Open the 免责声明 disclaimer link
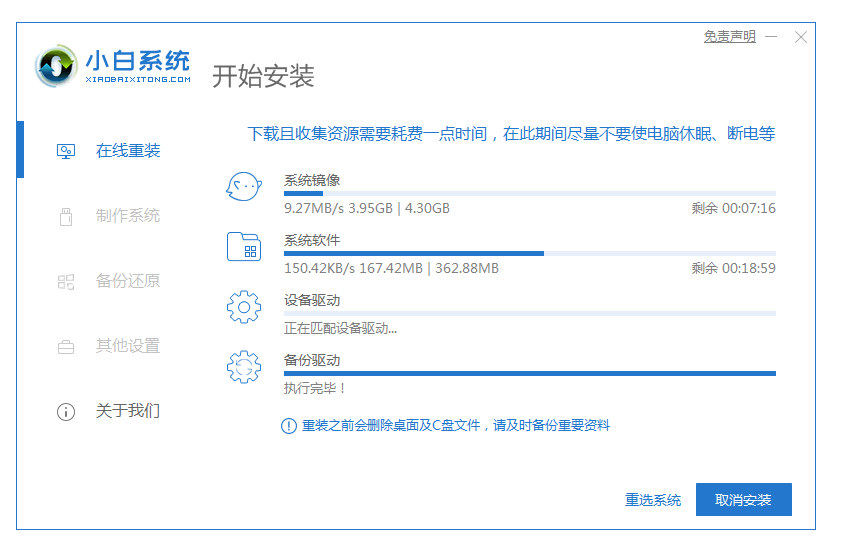This screenshot has width=847, height=552. [729, 36]
